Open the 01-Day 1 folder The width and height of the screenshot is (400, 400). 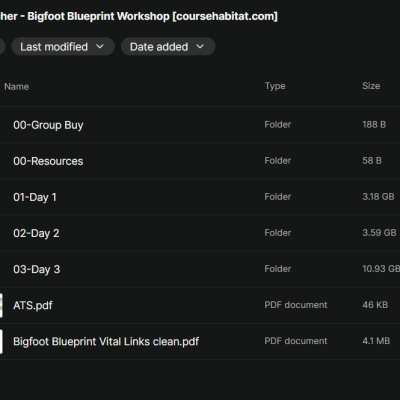(x=35, y=197)
